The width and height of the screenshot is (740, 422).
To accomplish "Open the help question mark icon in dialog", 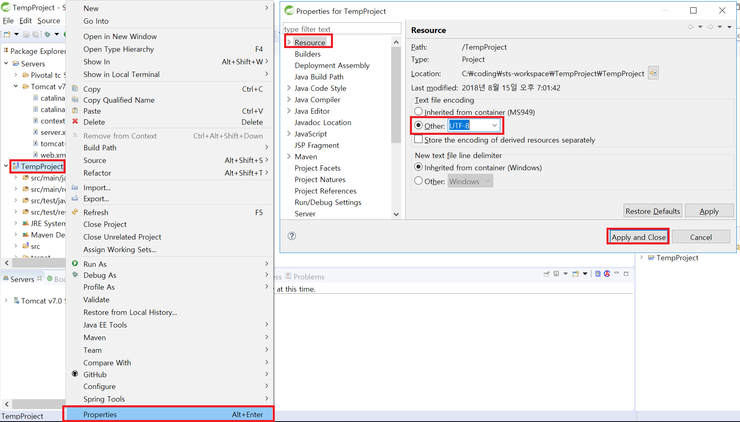I will (x=292, y=237).
